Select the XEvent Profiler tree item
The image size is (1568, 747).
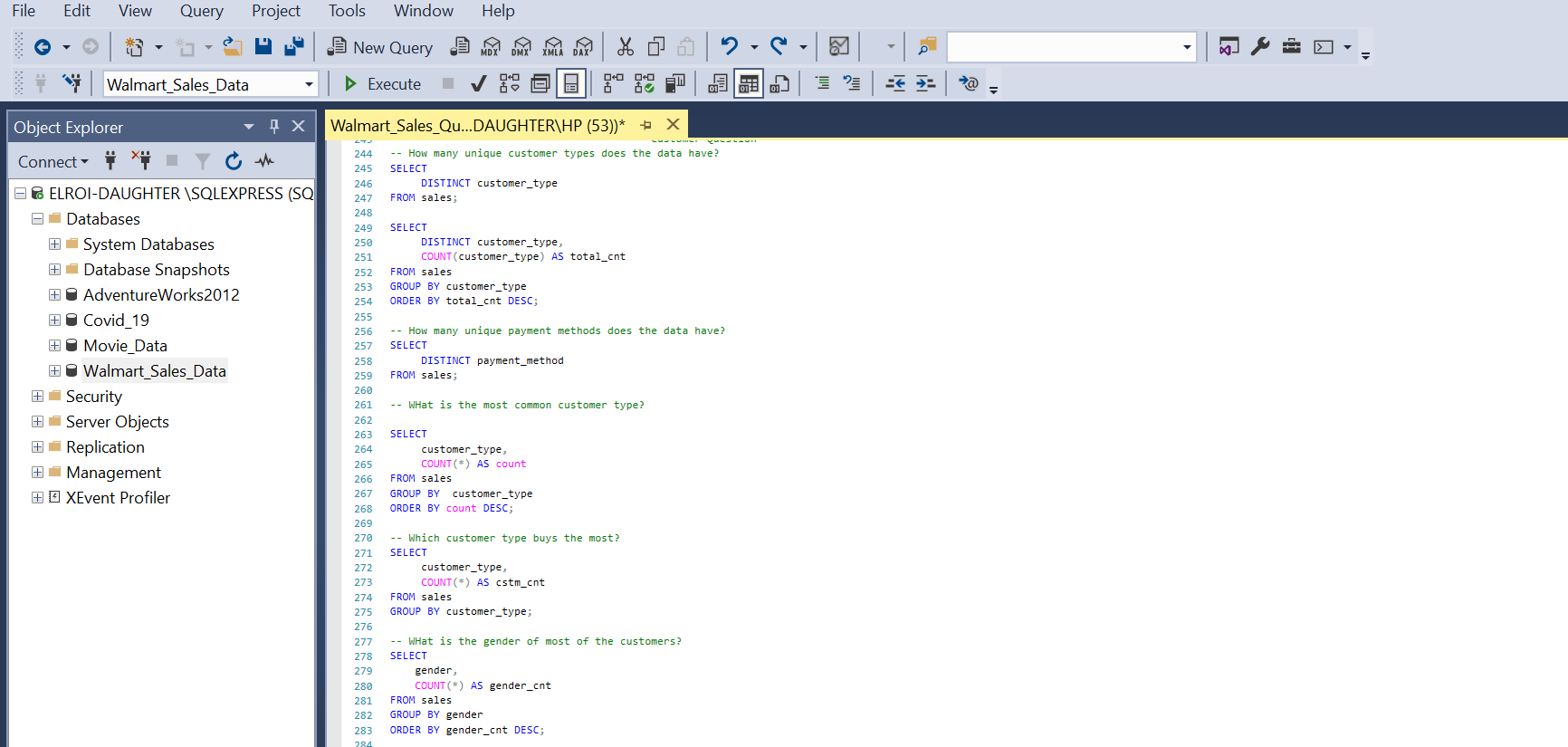(x=118, y=498)
